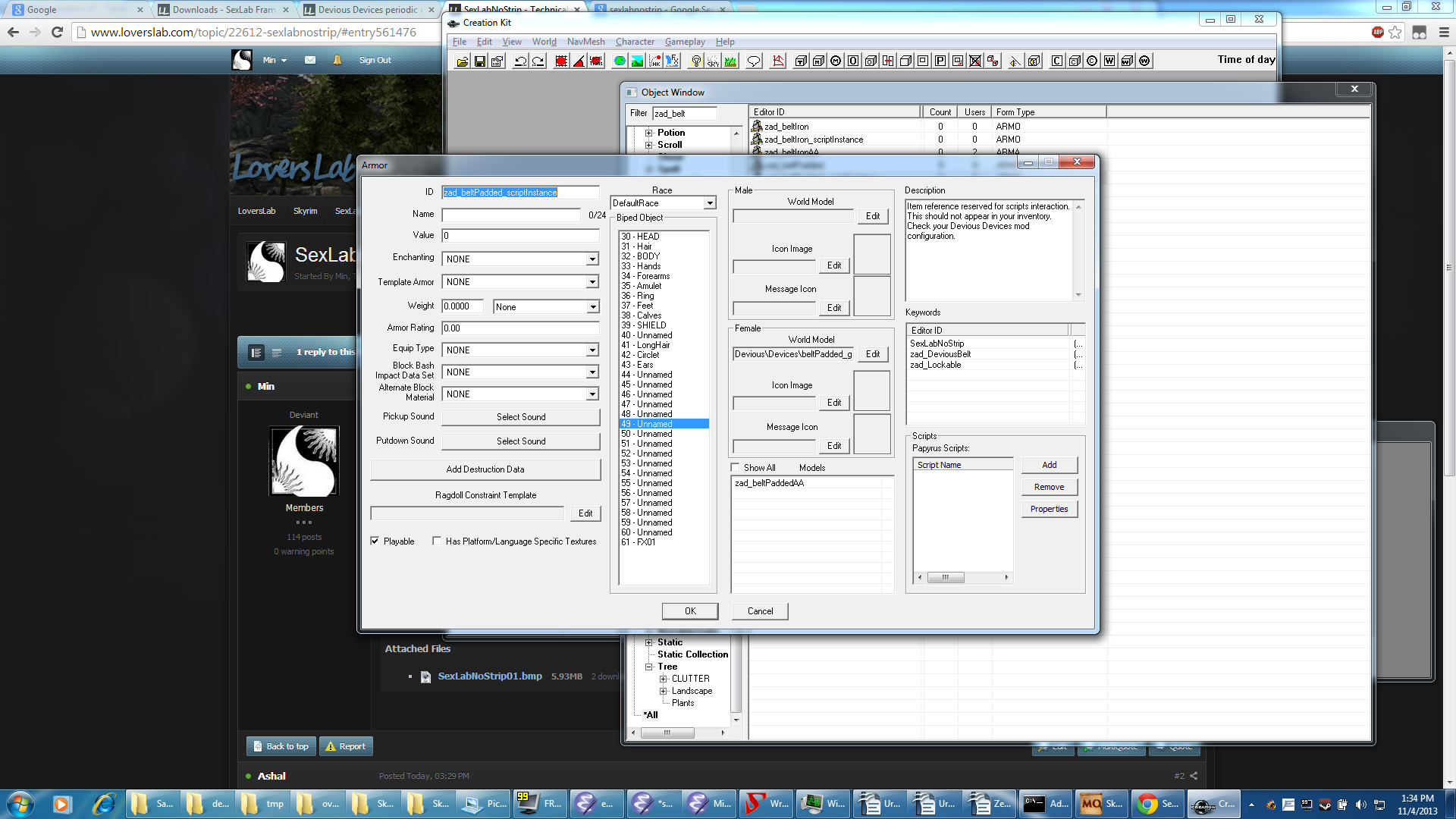
Task: Click the Description box scroll down arrow
Action: (1078, 295)
